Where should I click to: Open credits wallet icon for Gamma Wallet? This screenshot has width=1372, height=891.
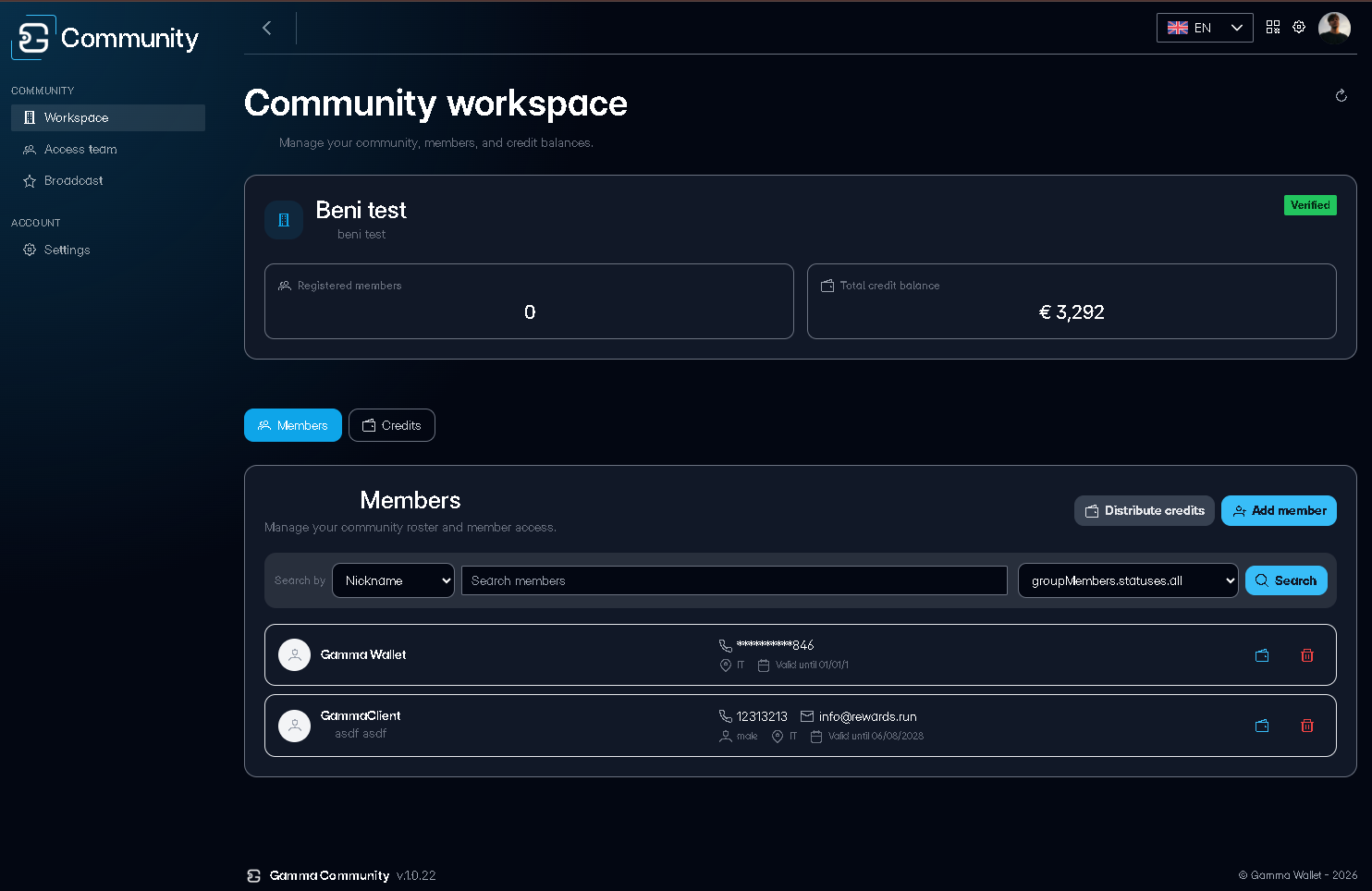[x=1262, y=655]
